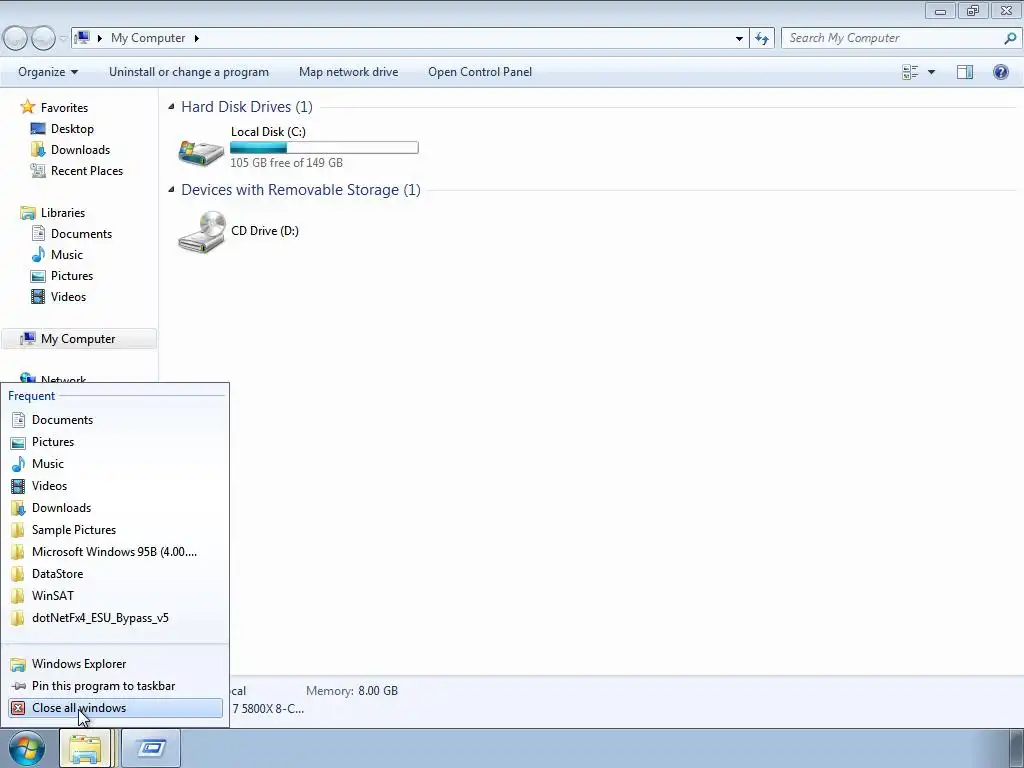
Task: Click the Videos filmstrip icon in the sidebar
Action: [x=39, y=296]
